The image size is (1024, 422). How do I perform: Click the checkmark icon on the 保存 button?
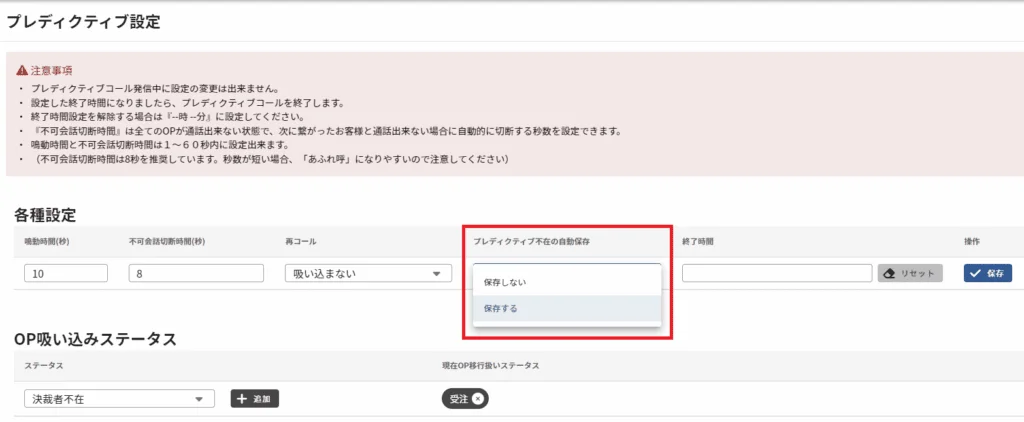(x=975, y=273)
